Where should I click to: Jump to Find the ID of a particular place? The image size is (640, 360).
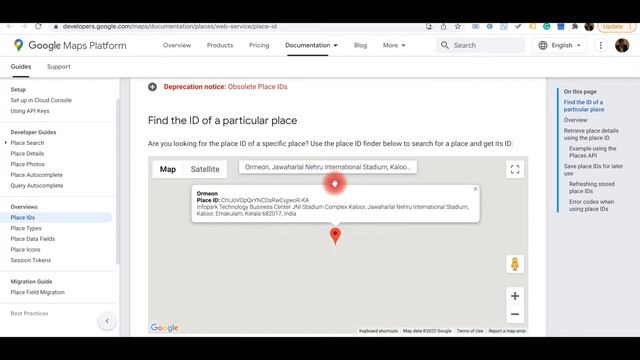click(x=584, y=106)
